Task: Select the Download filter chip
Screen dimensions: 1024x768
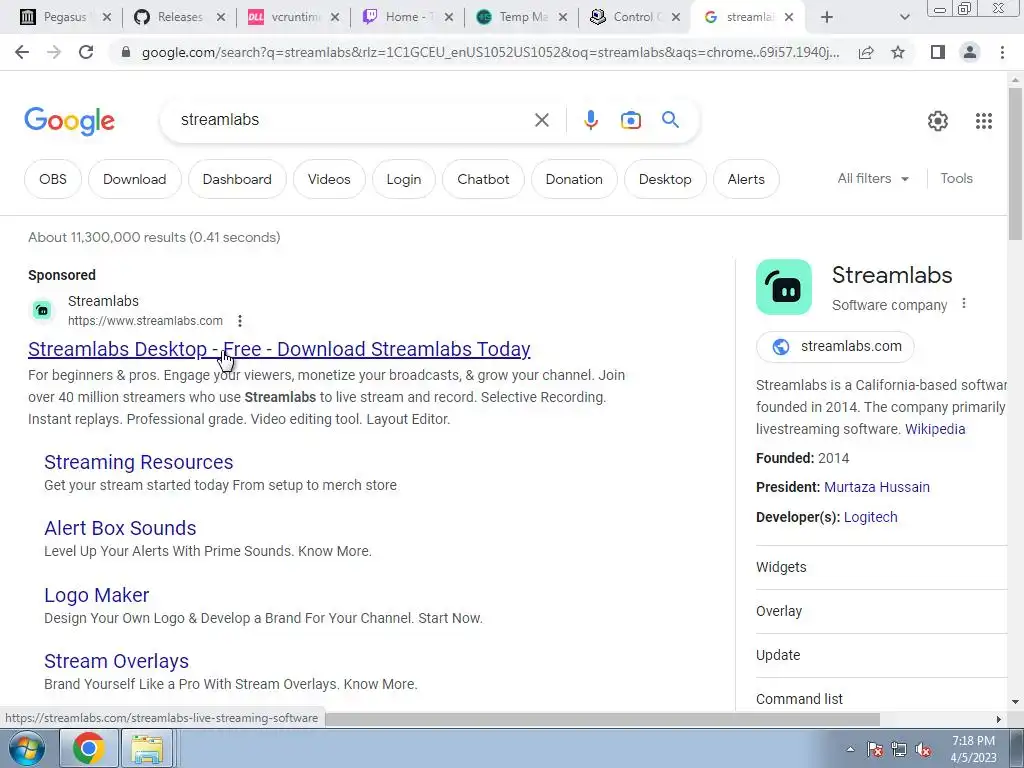Action: click(x=135, y=179)
